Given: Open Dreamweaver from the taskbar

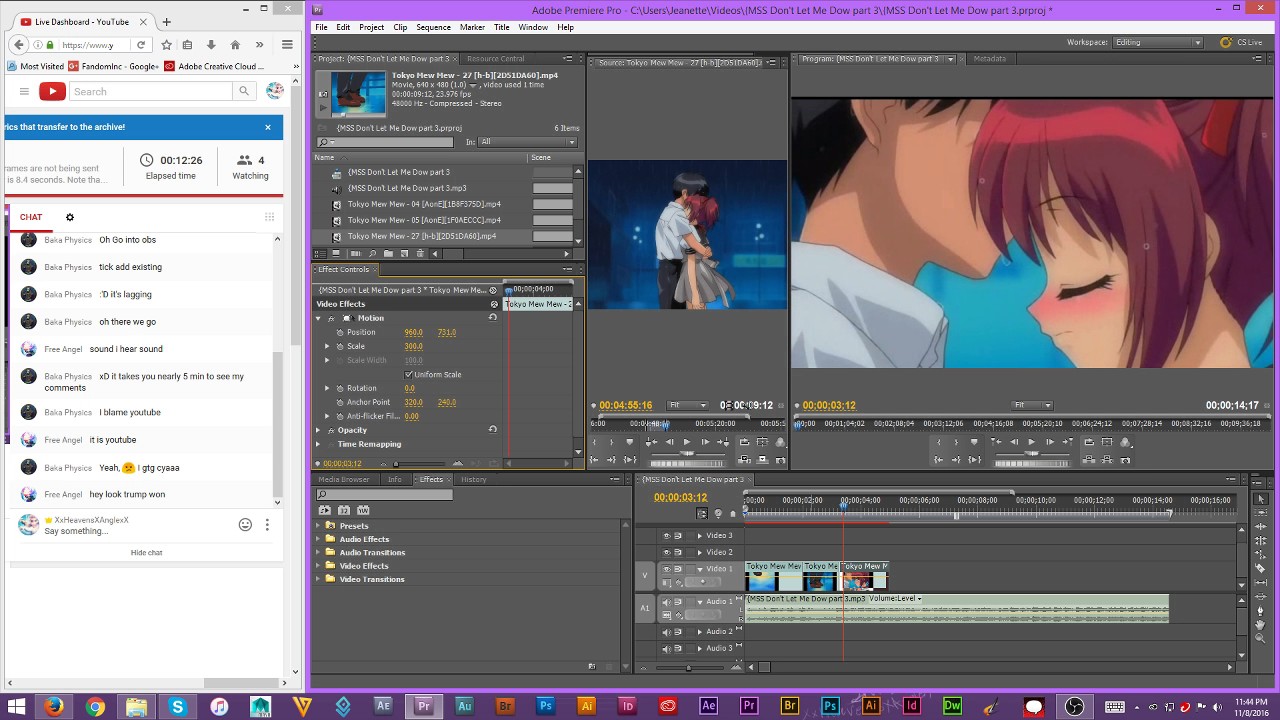Looking at the screenshot, I should (x=952, y=706).
